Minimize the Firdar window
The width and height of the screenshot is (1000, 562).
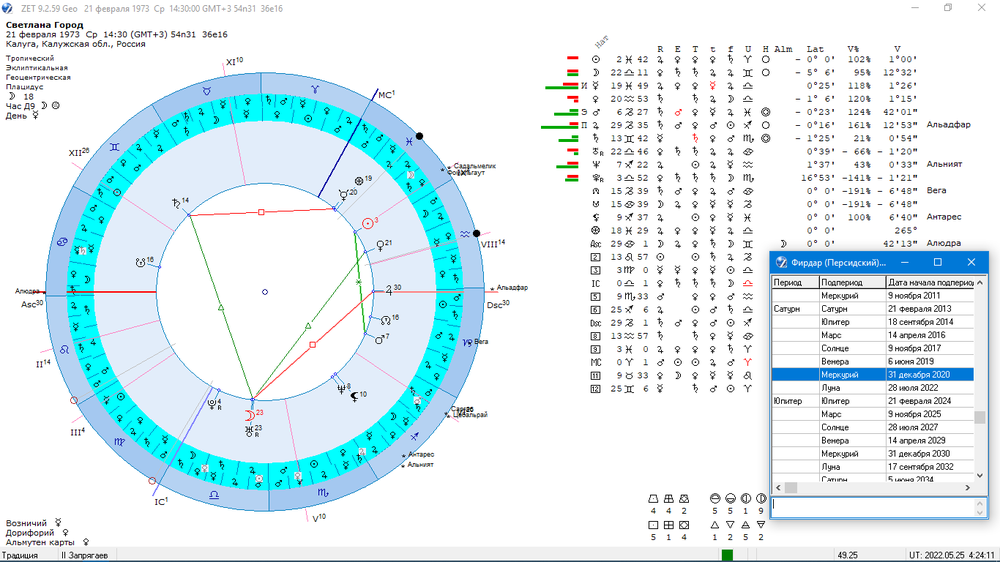coord(904,262)
